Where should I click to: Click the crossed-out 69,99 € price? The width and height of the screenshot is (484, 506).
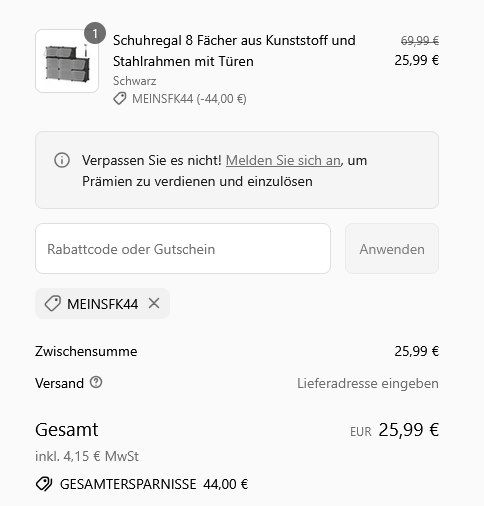420,41
